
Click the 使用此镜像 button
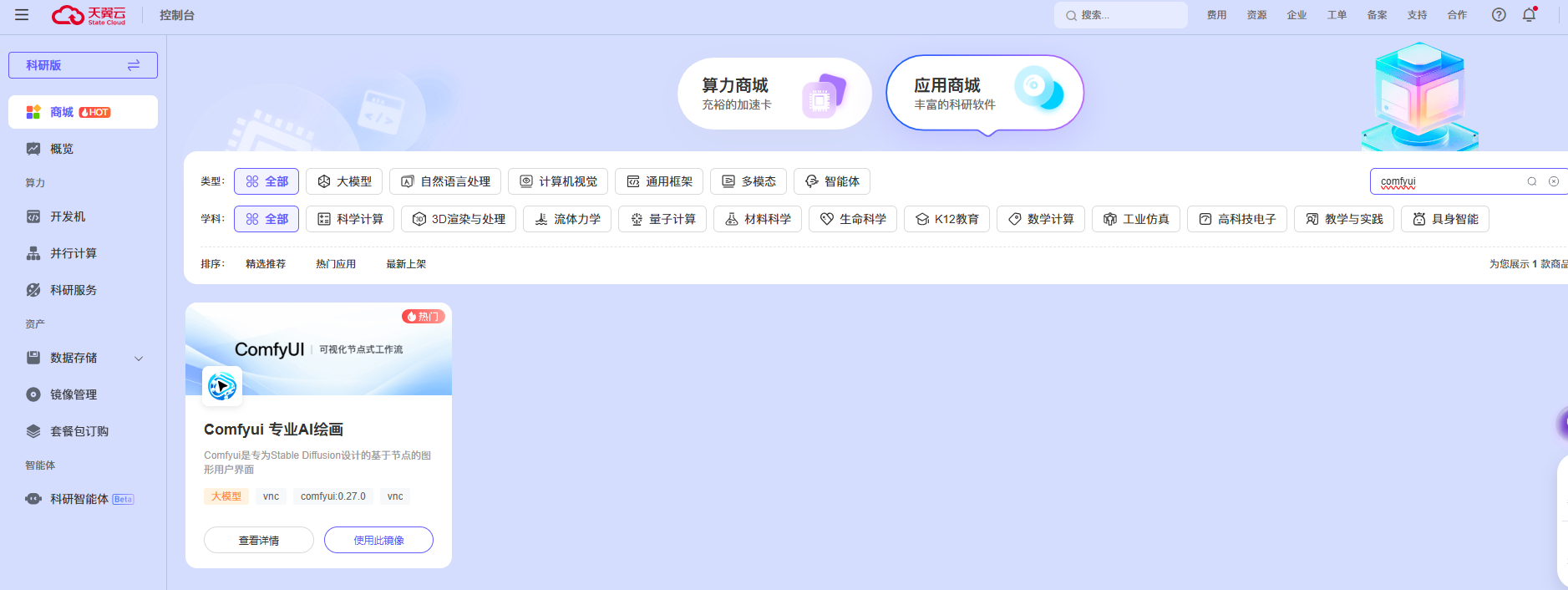click(378, 540)
